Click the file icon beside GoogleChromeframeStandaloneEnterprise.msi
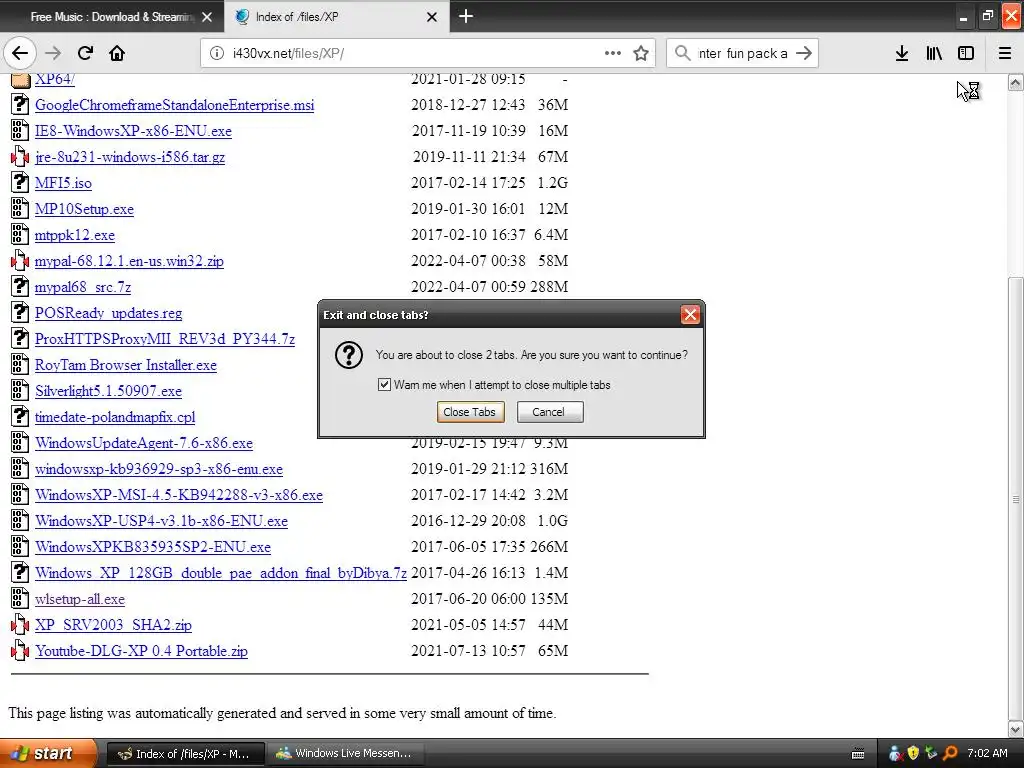Image resolution: width=1024 pixels, height=768 pixels. point(20,104)
